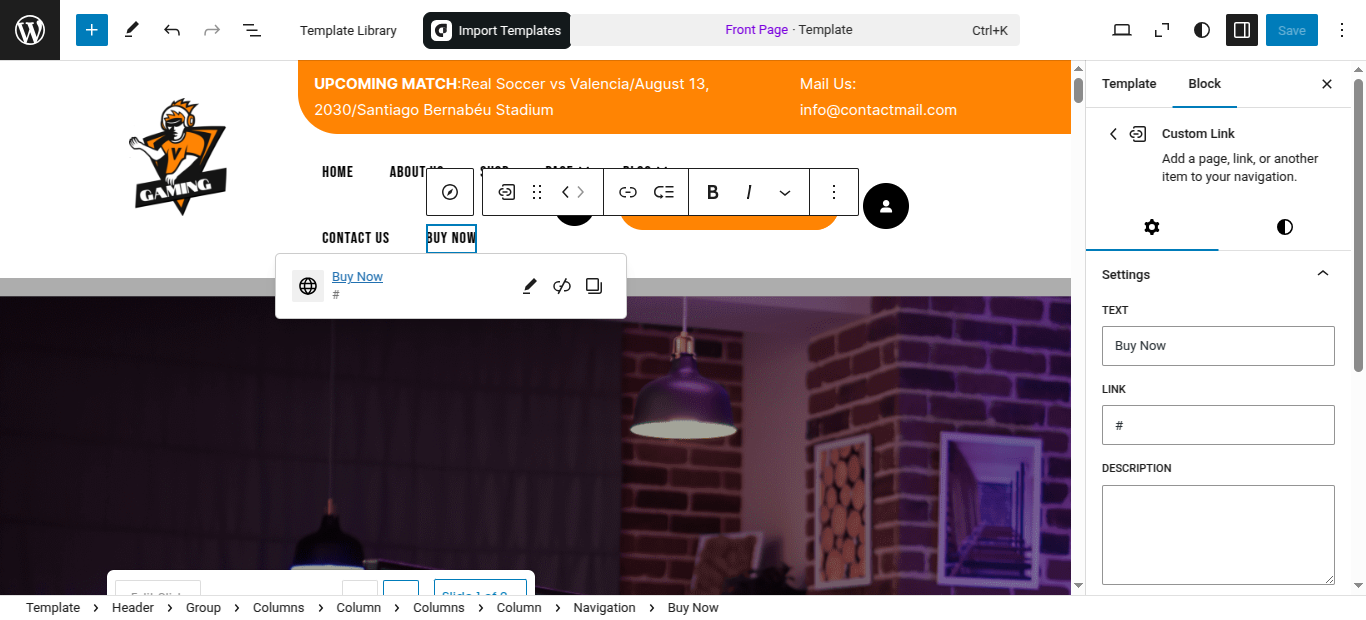1366x620 pixels.
Task: Select the Gaming site logo image
Action: click(178, 156)
